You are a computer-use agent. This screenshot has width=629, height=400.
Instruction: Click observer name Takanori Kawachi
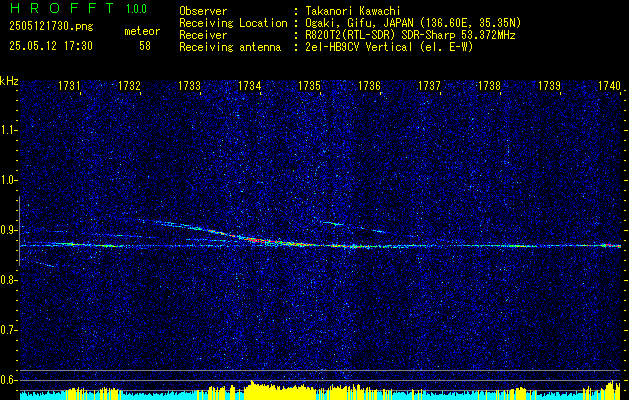pos(352,11)
